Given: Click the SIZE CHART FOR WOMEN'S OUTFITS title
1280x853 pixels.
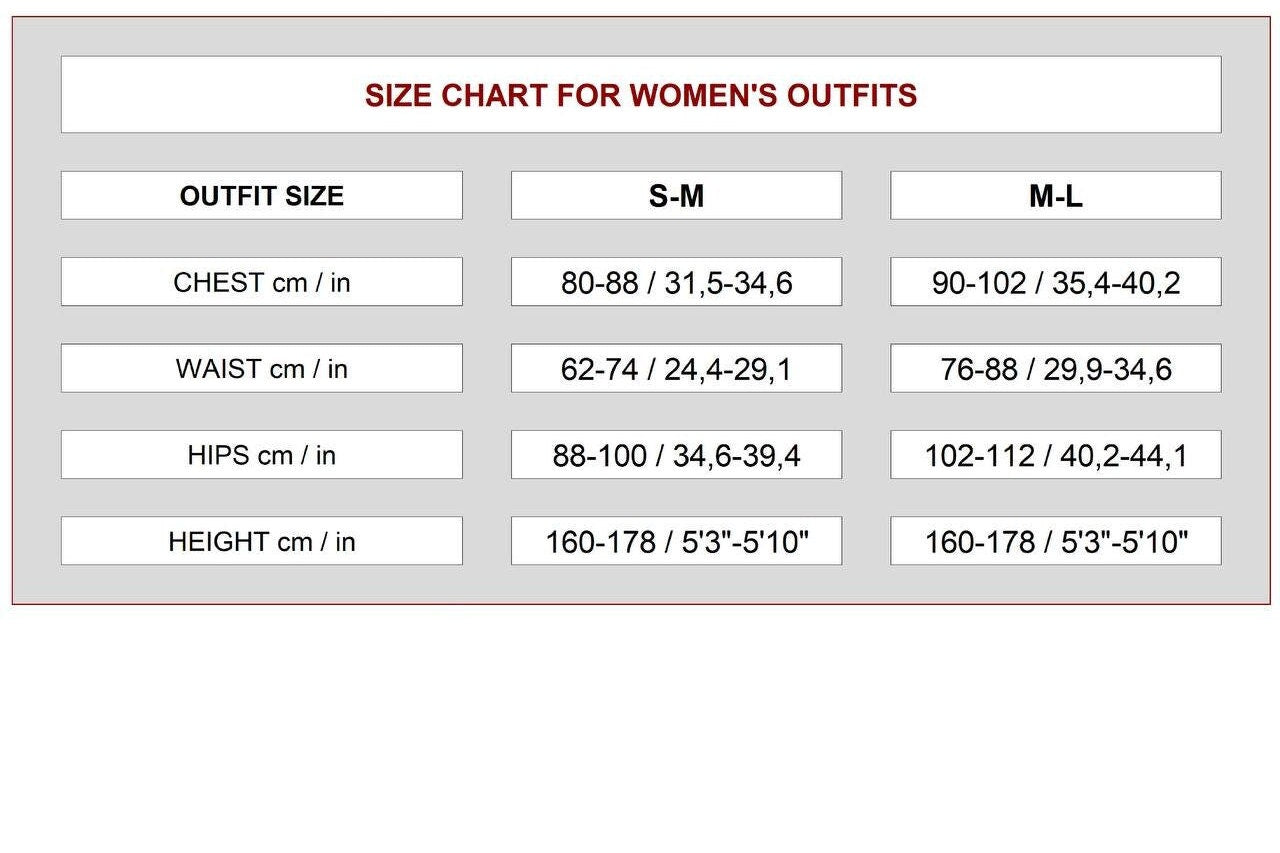Looking at the screenshot, I should point(641,95).
